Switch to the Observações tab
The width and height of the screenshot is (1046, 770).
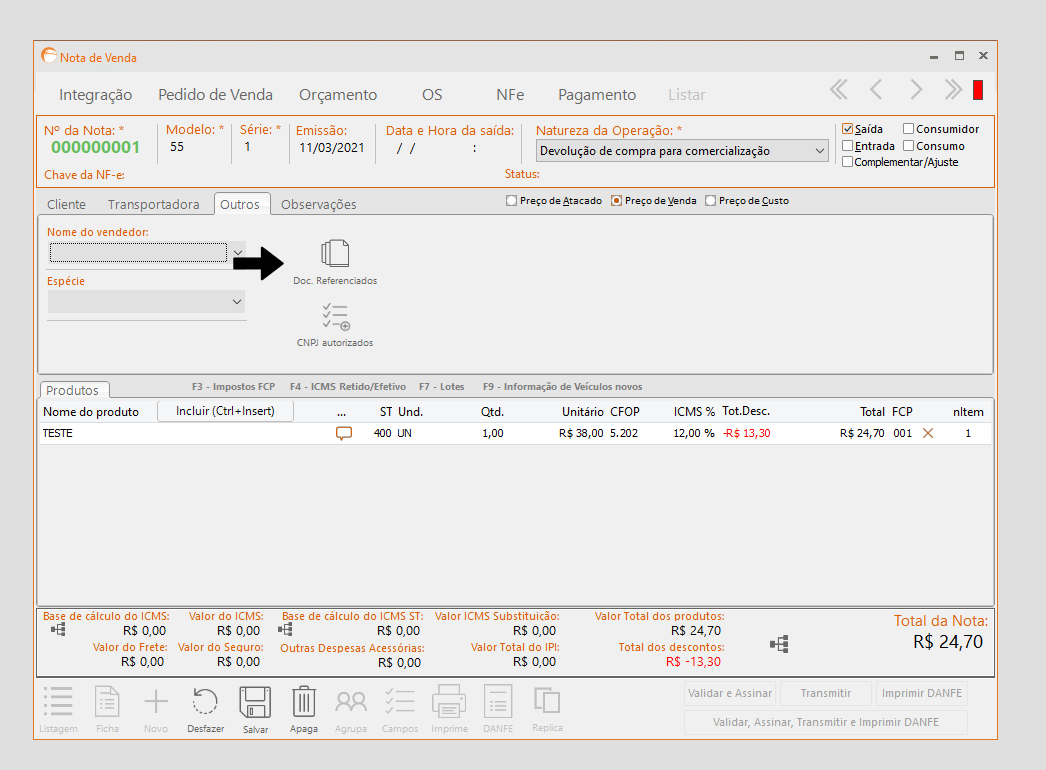319,204
